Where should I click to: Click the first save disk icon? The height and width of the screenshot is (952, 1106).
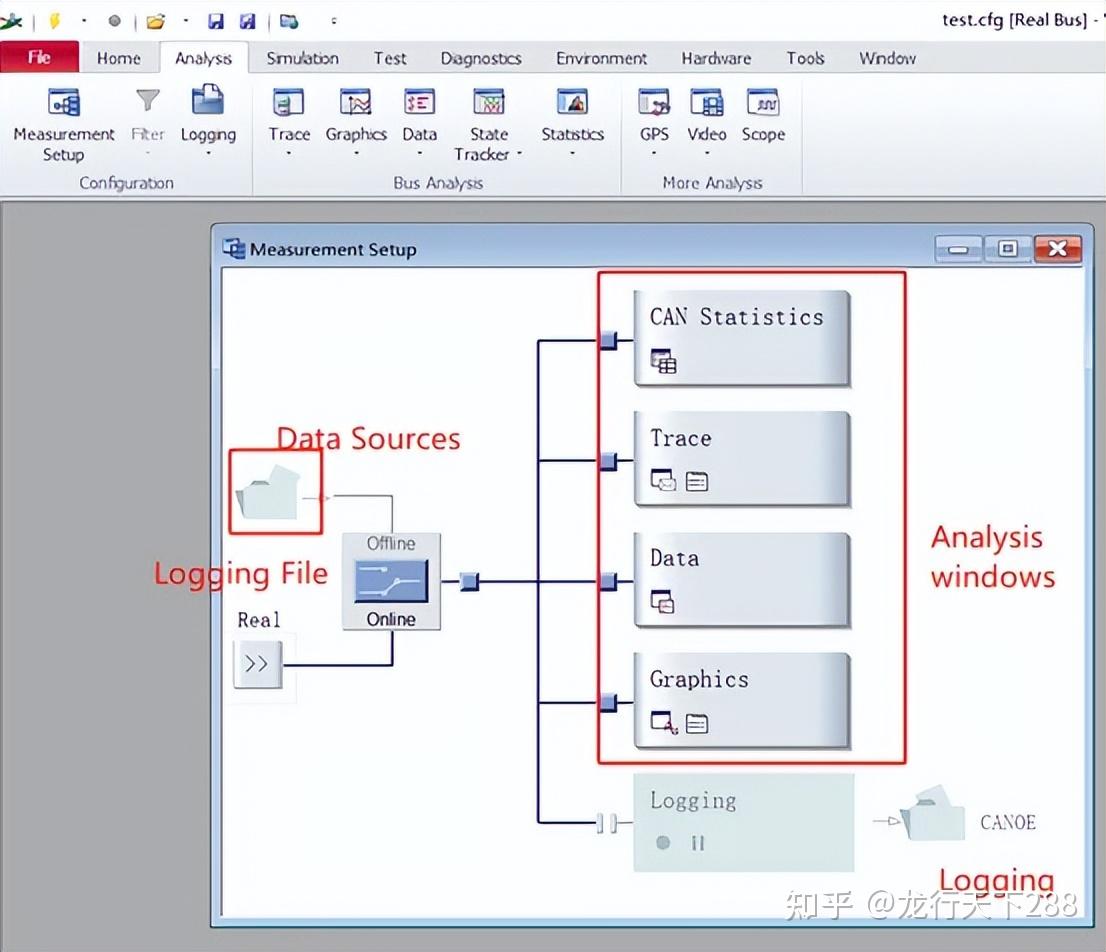[216, 21]
